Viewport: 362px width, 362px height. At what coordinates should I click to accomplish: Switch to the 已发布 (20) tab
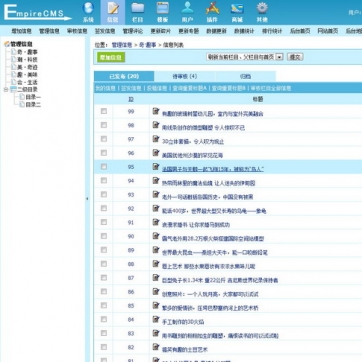pos(124,76)
